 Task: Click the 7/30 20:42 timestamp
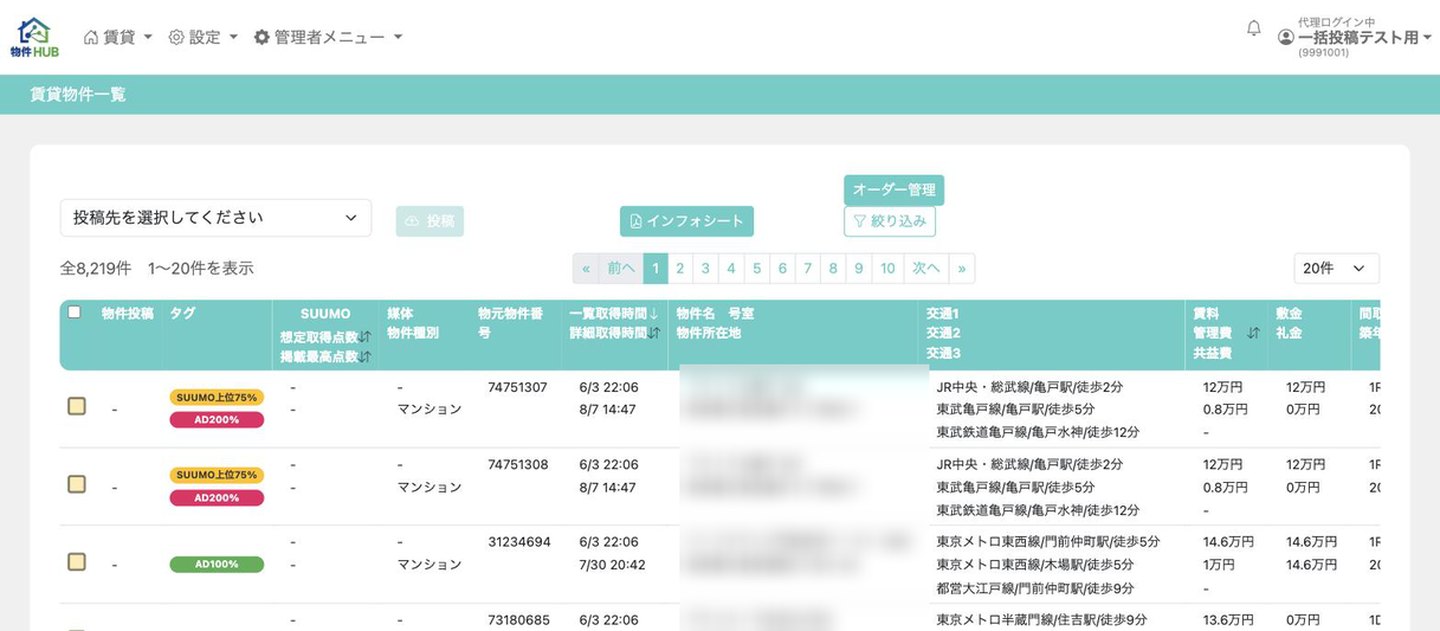[612, 565]
